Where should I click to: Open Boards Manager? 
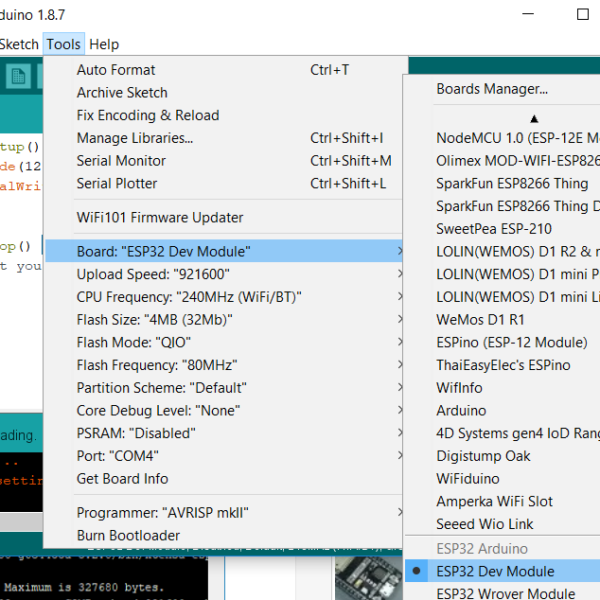pyautogui.click(x=502, y=89)
